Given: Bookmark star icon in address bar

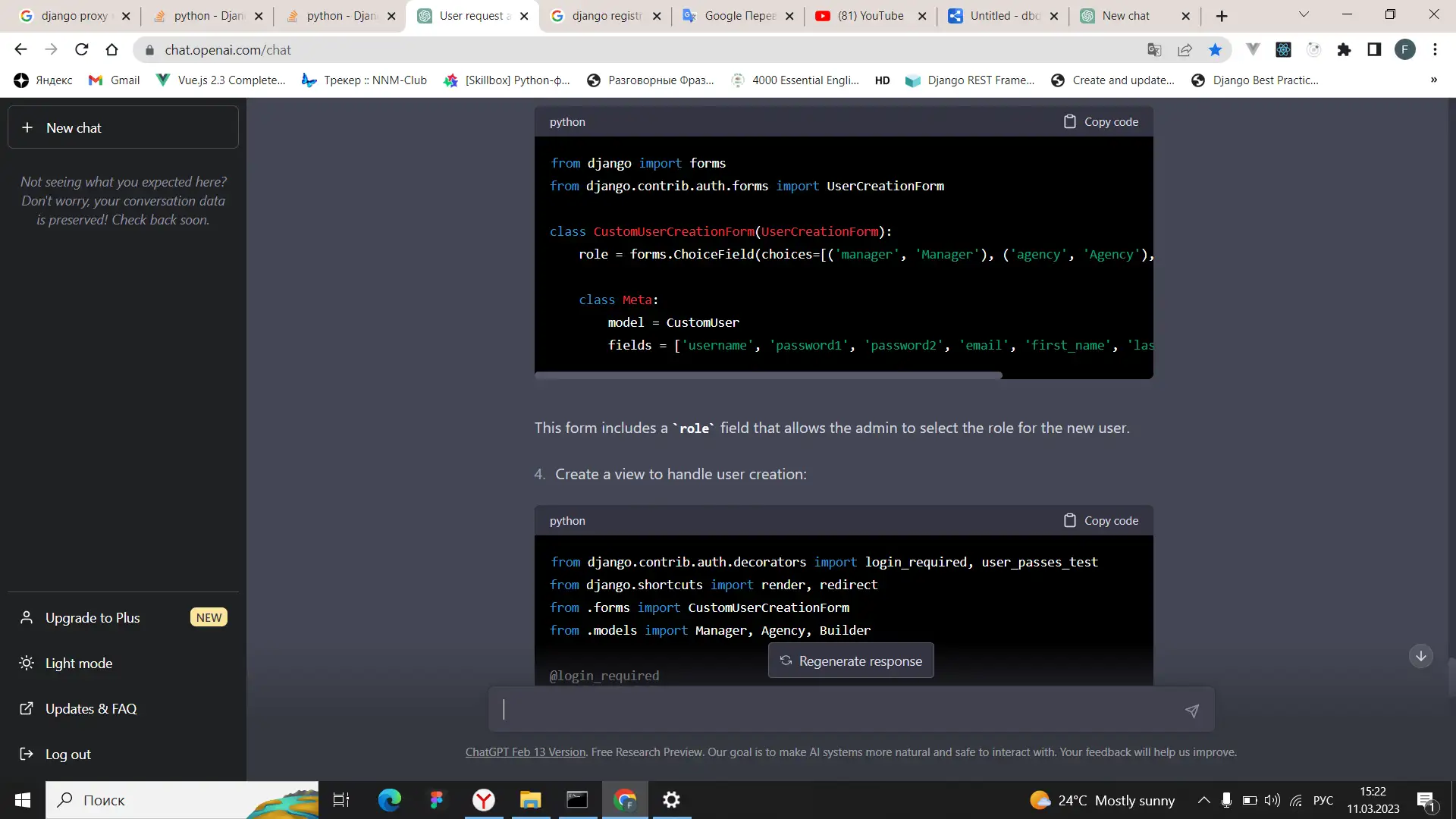Looking at the screenshot, I should click(1215, 50).
